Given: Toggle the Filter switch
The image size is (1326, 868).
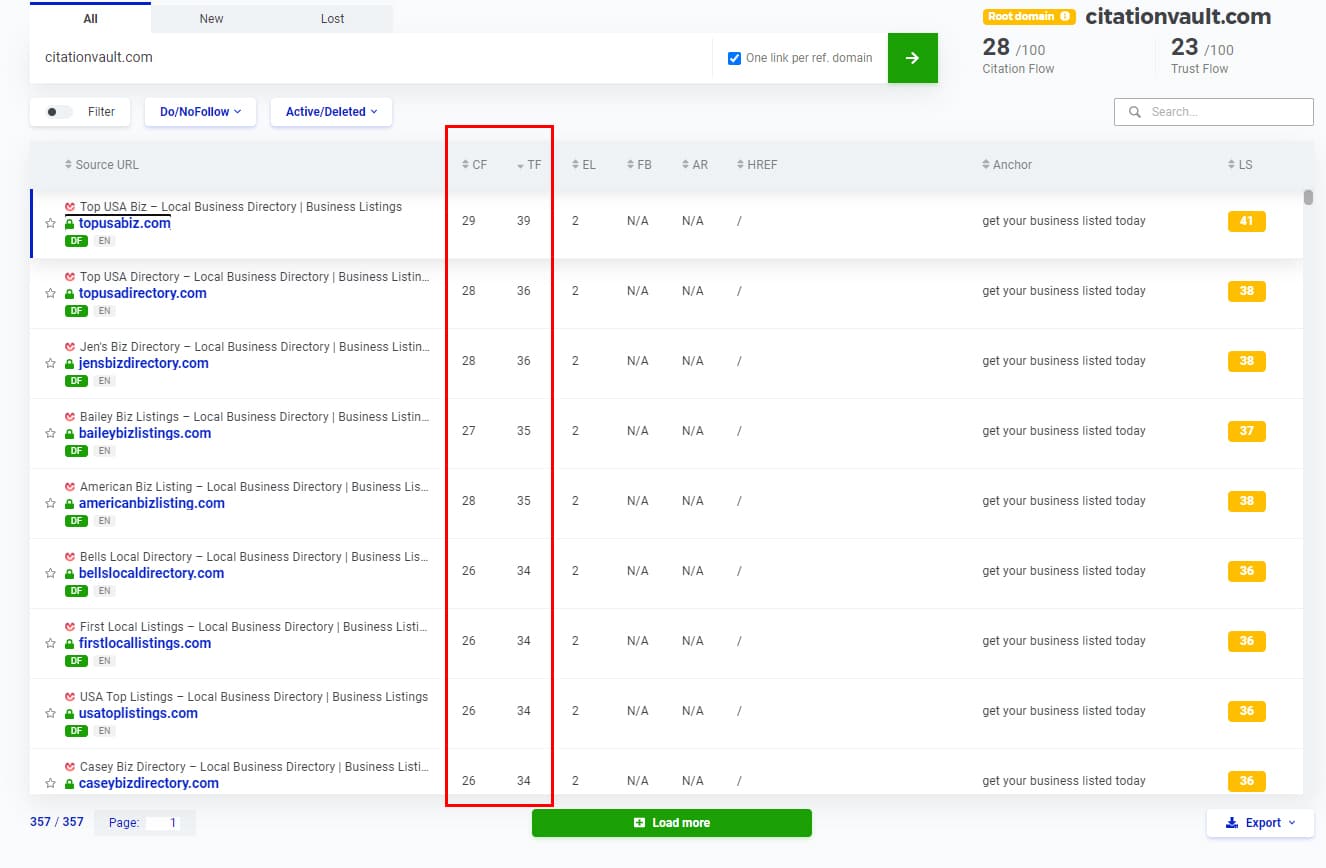Looking at the screenshot, I should click(x=60, y=112).
